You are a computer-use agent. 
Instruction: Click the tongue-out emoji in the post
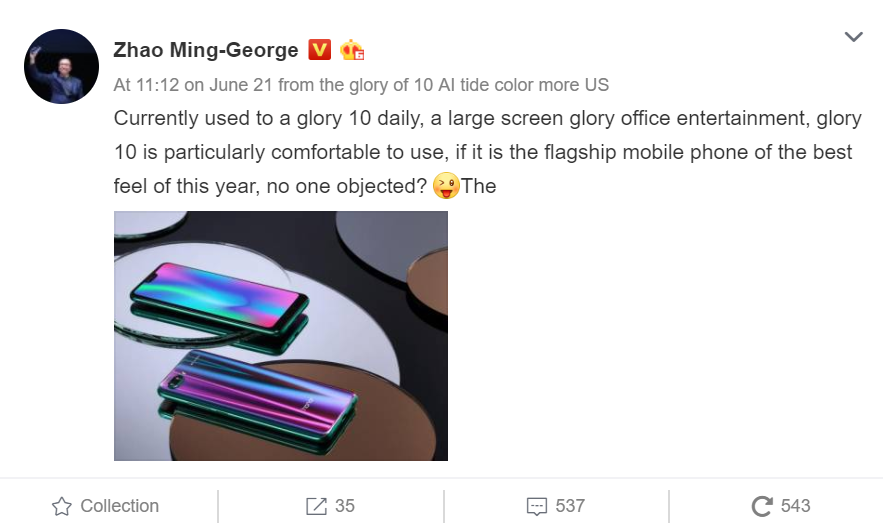tap(445, 186)
